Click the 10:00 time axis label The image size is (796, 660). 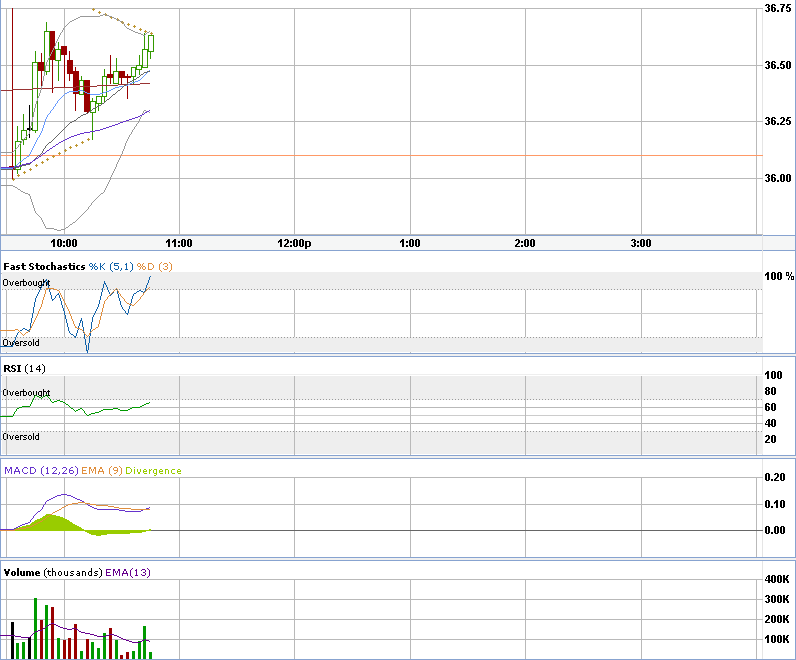[64, 243]
